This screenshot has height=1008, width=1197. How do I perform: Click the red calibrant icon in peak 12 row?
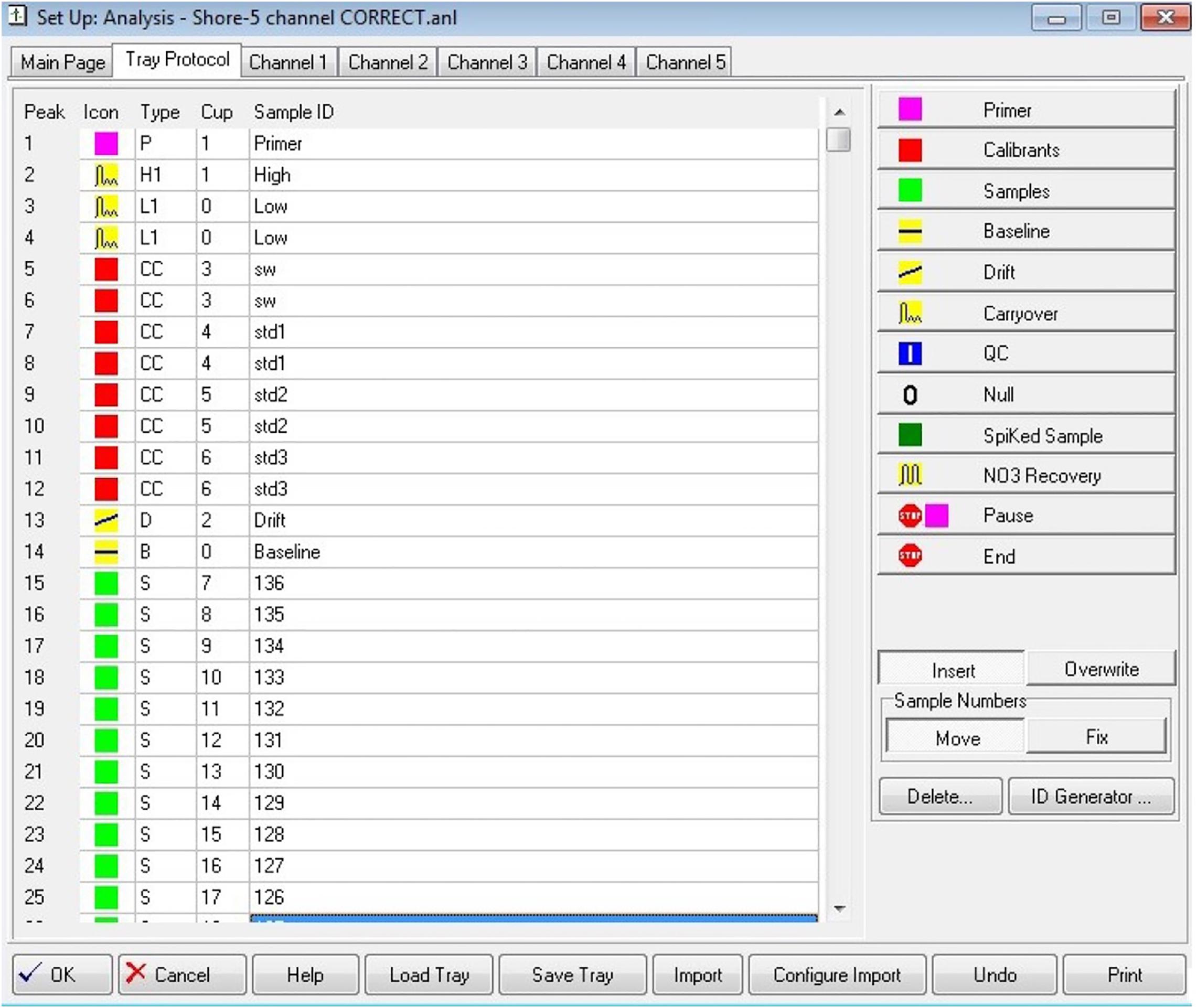pos(106,489)
